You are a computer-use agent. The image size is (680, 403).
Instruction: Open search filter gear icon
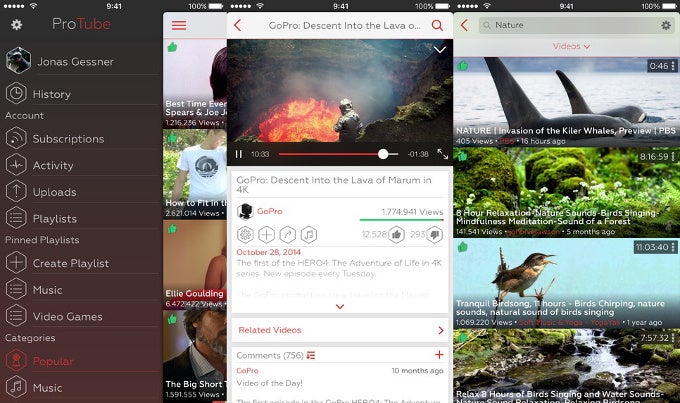coord(666,25)
